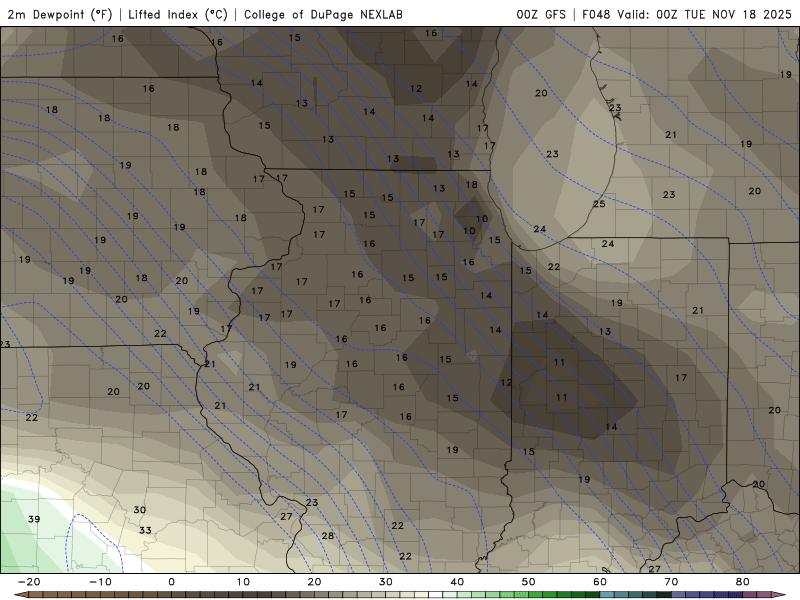Select the "80" label on the color scale
This screenshot has height=600, width=800.
(743, 582)
